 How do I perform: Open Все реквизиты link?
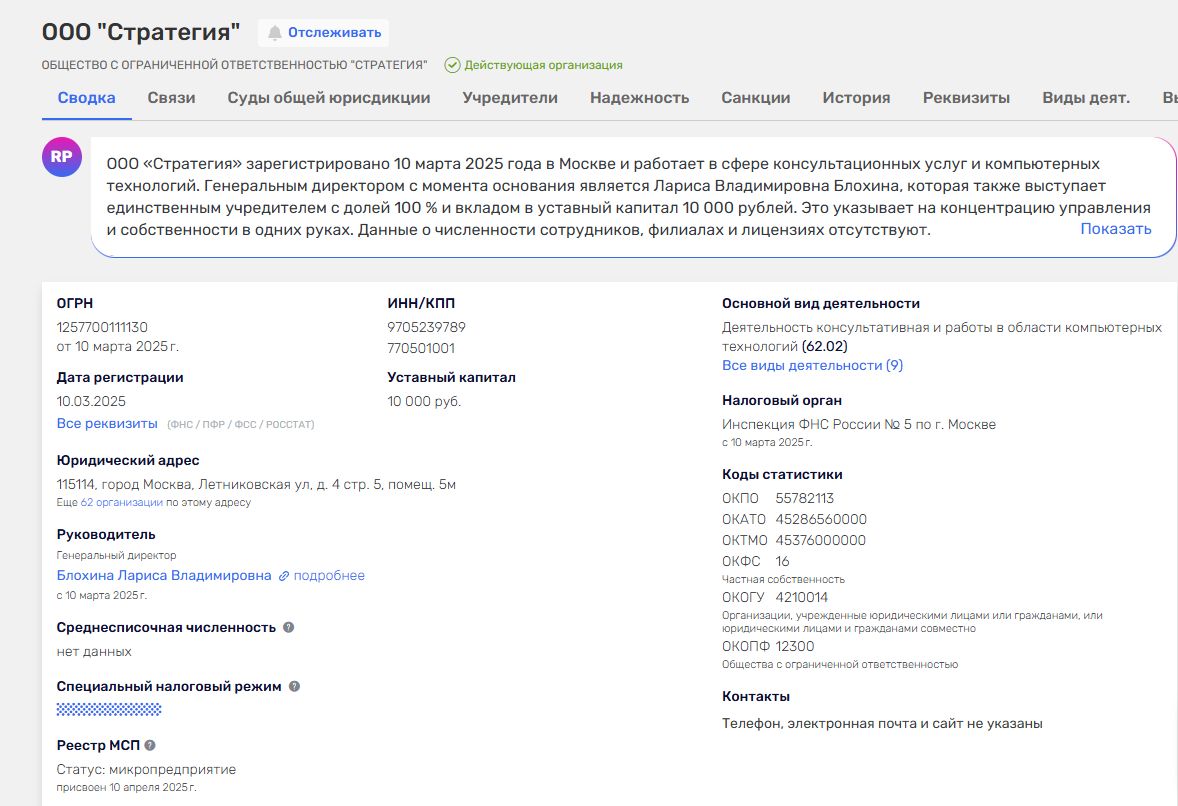coord(107,424)
